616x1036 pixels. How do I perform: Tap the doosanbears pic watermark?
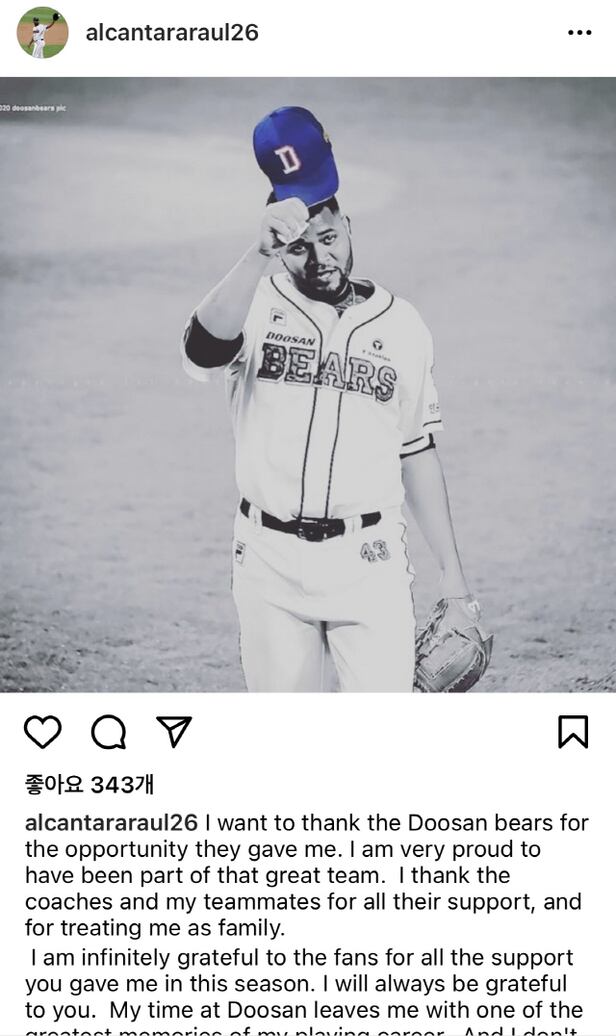(x=33, y=108)
